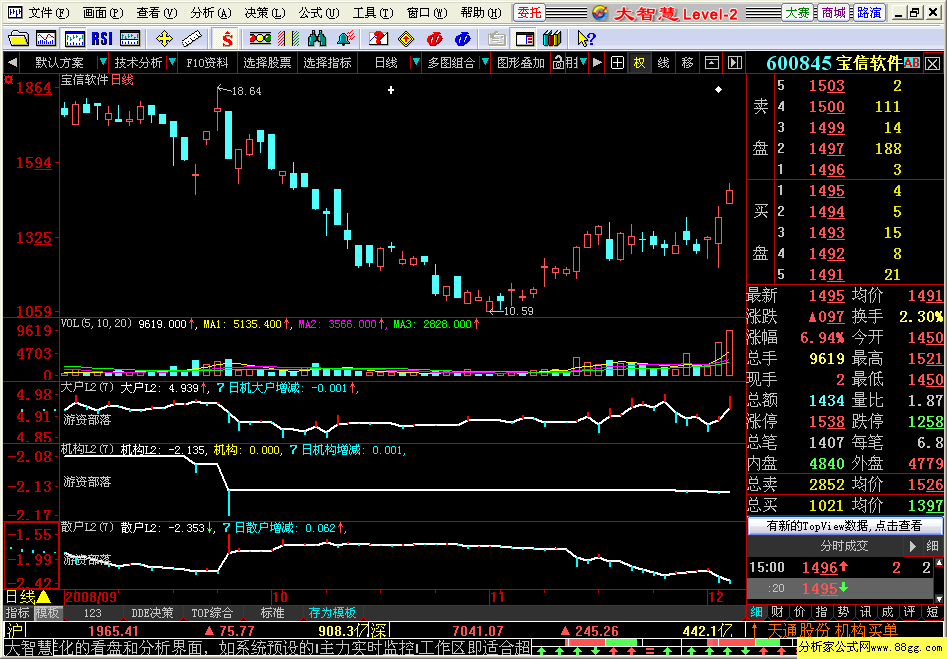This screenshot has height=659, width=947.
Task: Click the 分时成交 right arrow
Action: (x=912, y=546)
